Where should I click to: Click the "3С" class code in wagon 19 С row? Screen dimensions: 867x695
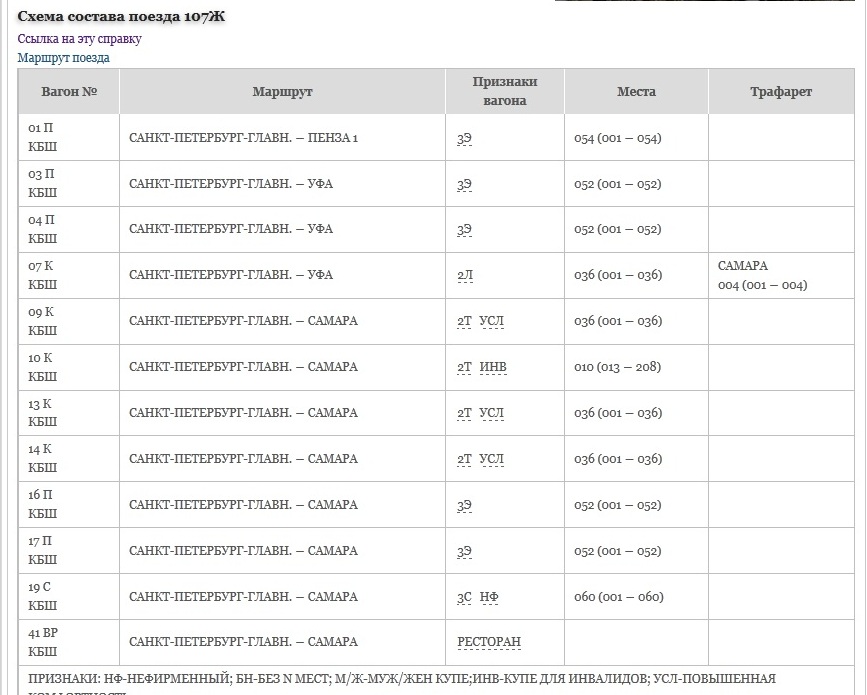pyautogui.click(x=464, y=598)
